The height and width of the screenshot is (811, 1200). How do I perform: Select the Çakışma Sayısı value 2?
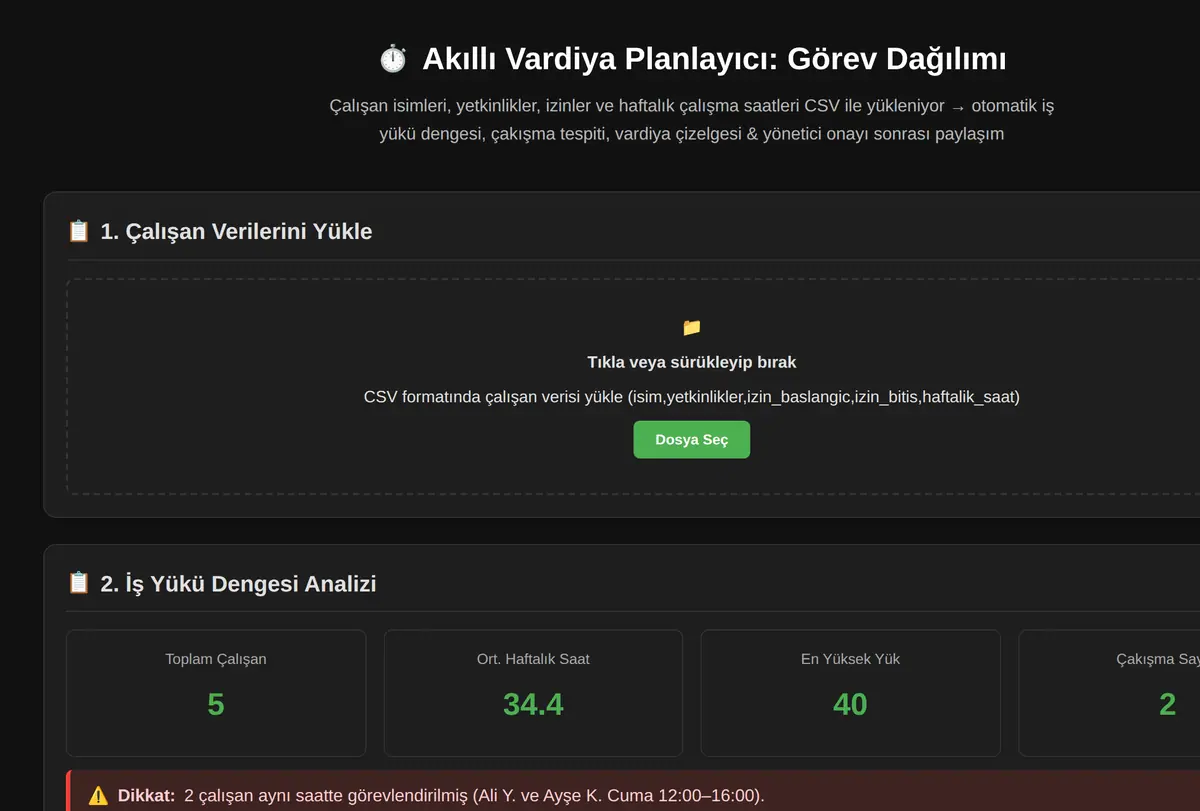(x=1167, y=704)
